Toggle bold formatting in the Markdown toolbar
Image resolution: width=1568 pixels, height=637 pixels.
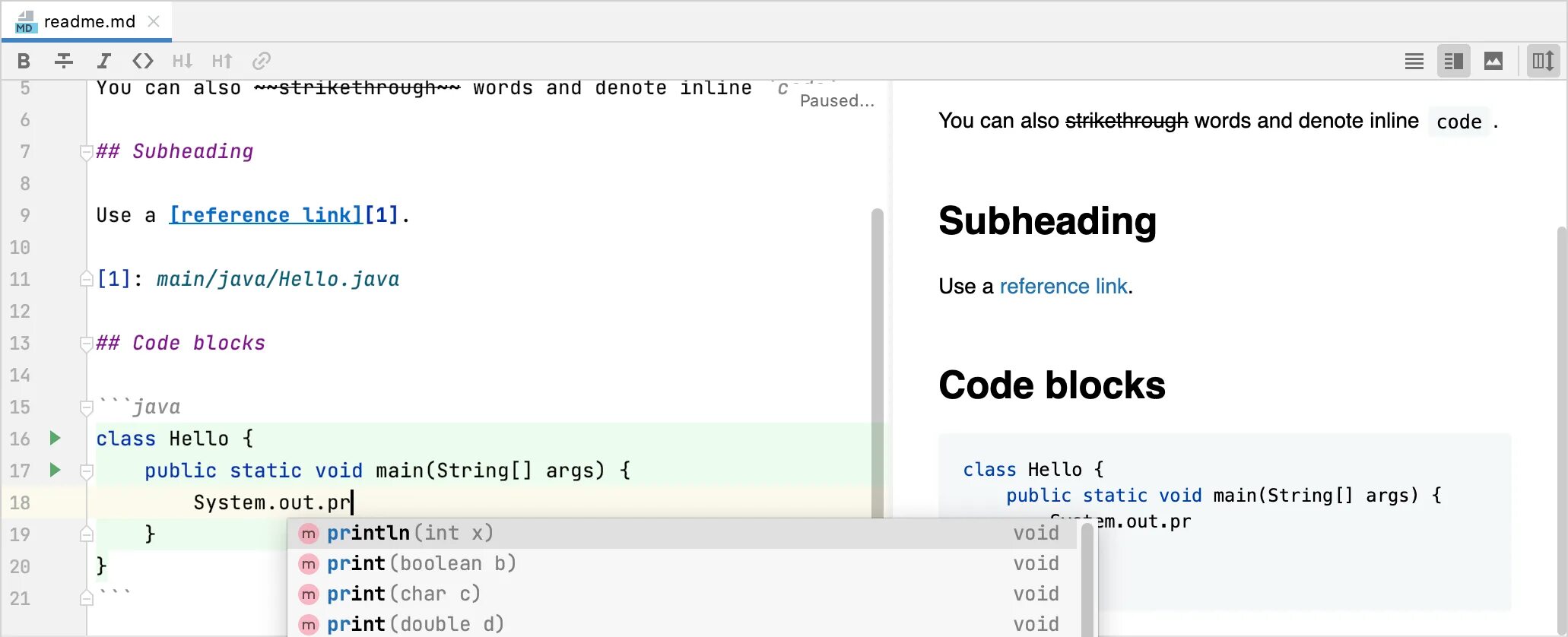24,61
